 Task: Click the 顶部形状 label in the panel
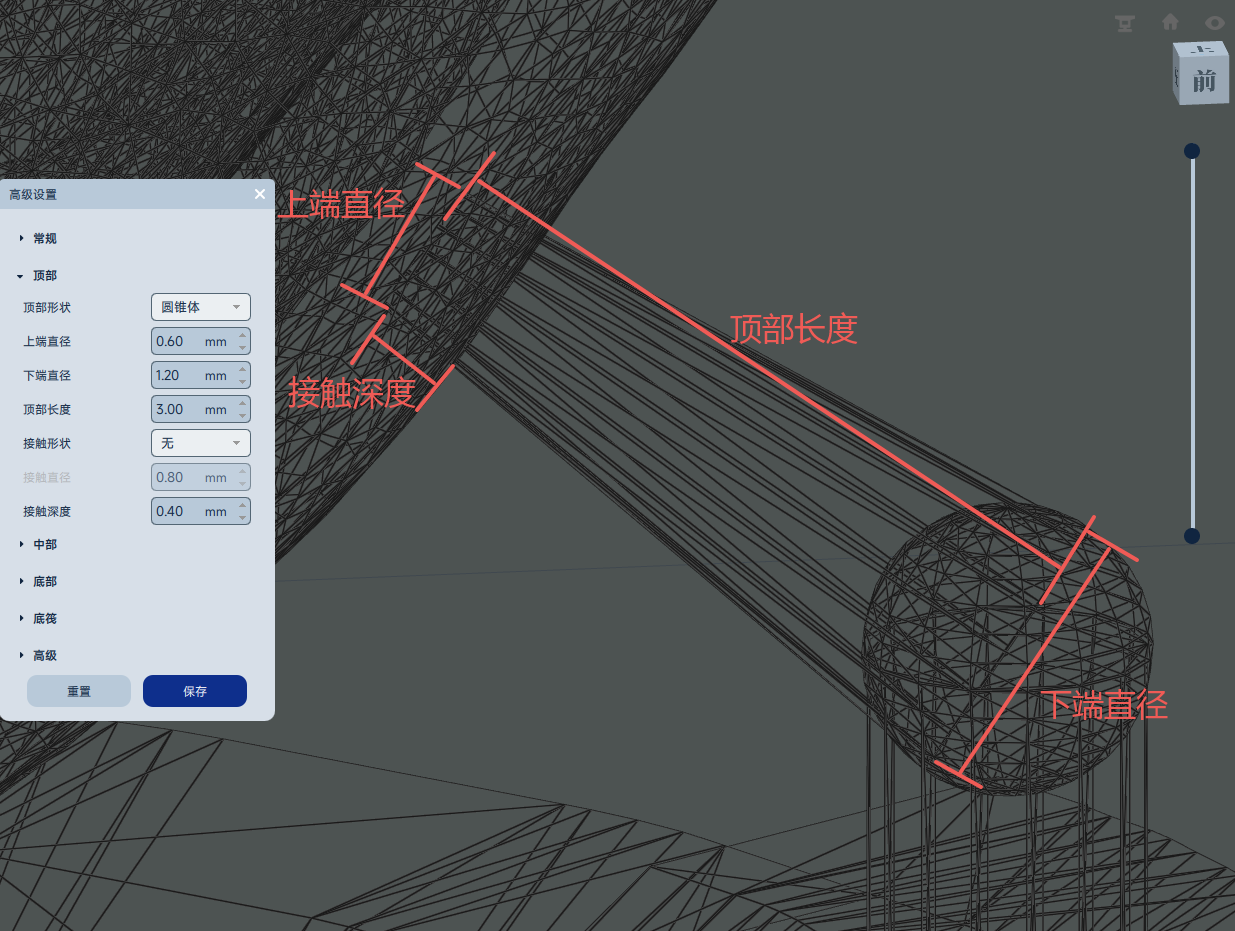(47, 307)
